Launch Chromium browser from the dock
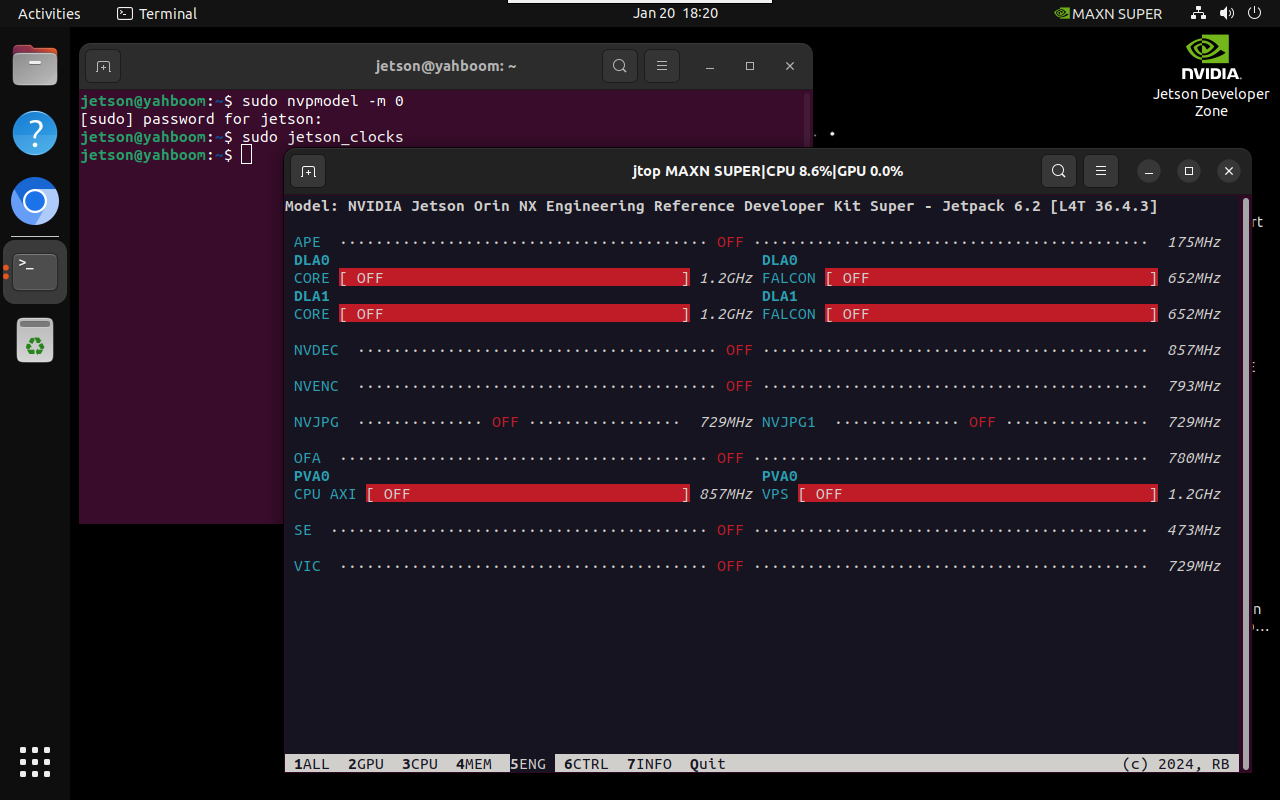The image size is (1280, 800). [x=35, y=203]
